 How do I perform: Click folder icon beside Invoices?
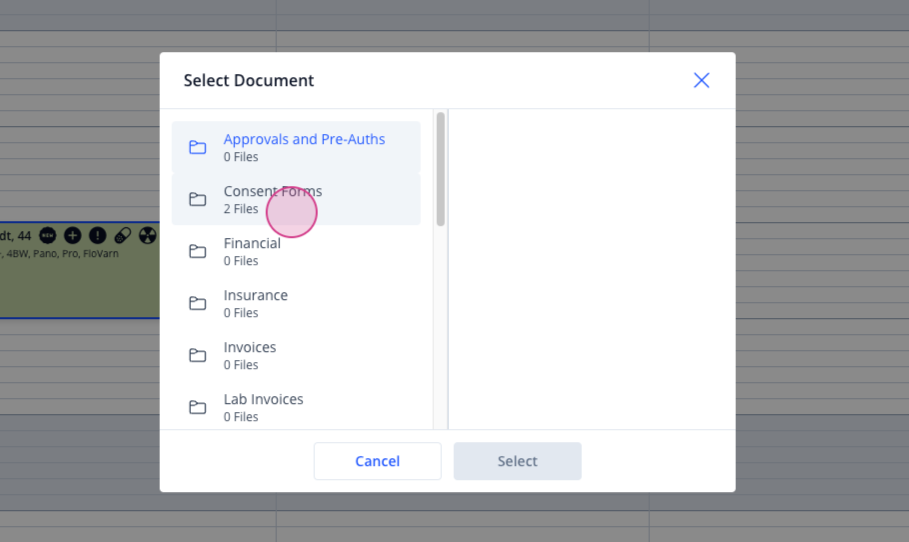click(198, 355)
